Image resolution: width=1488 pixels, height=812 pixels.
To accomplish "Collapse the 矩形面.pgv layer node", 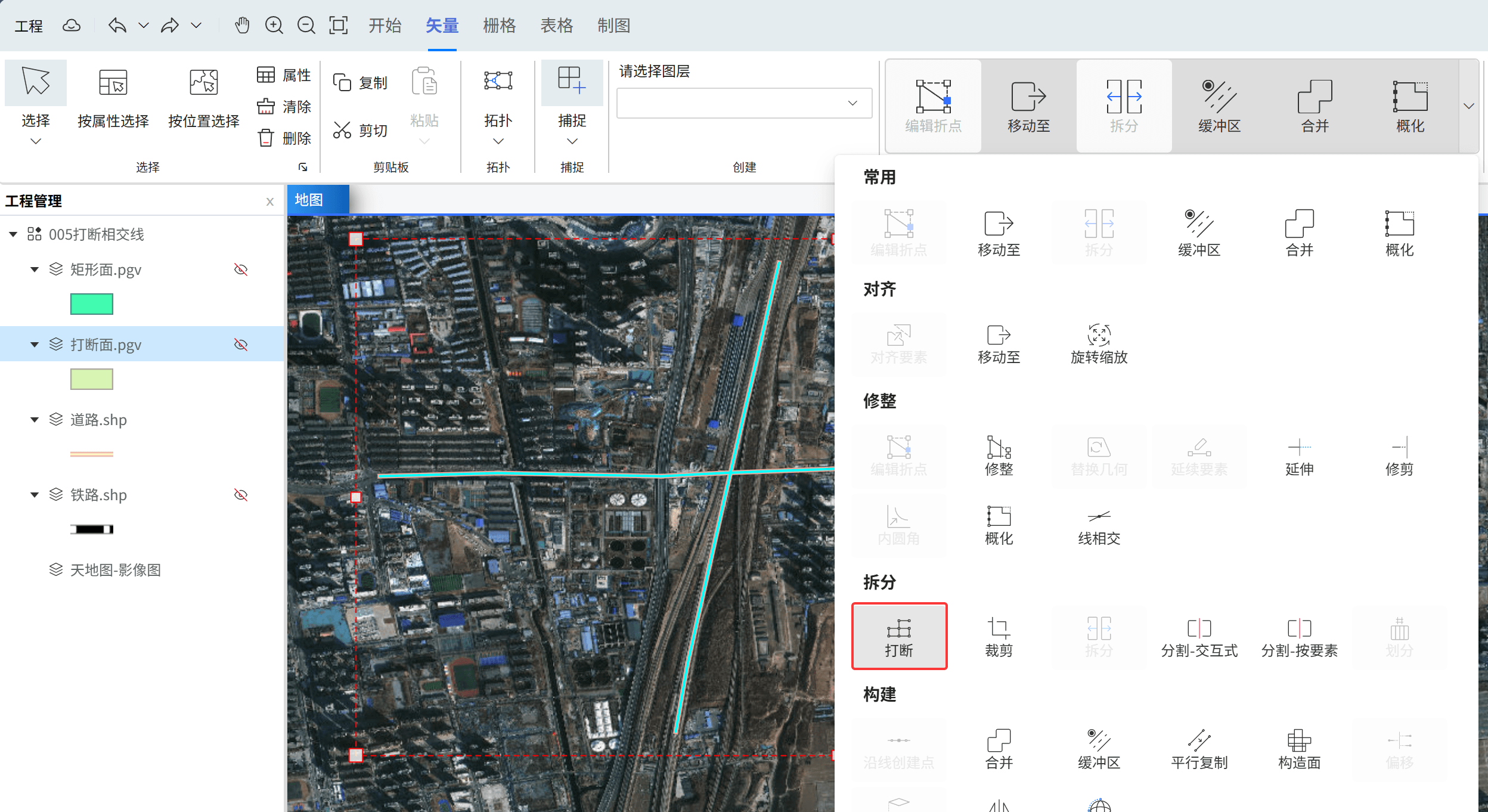I will (x=35, y=269).
